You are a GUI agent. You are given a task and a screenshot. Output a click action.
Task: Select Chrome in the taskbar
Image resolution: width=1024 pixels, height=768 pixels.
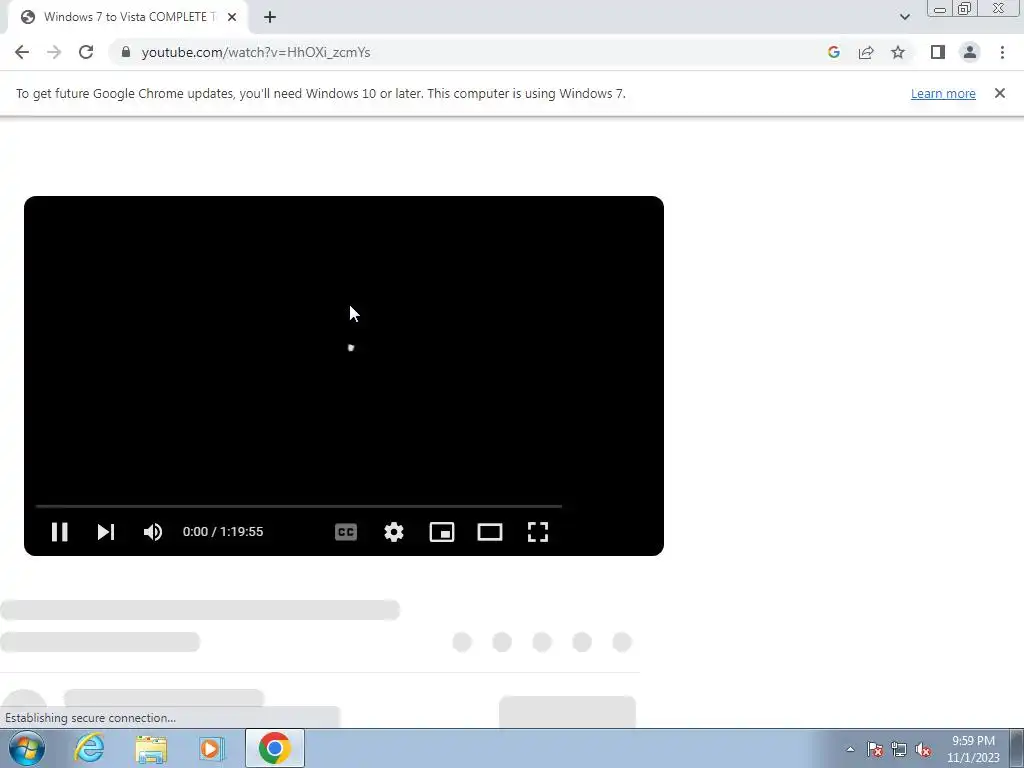click(x=274, y=748)
